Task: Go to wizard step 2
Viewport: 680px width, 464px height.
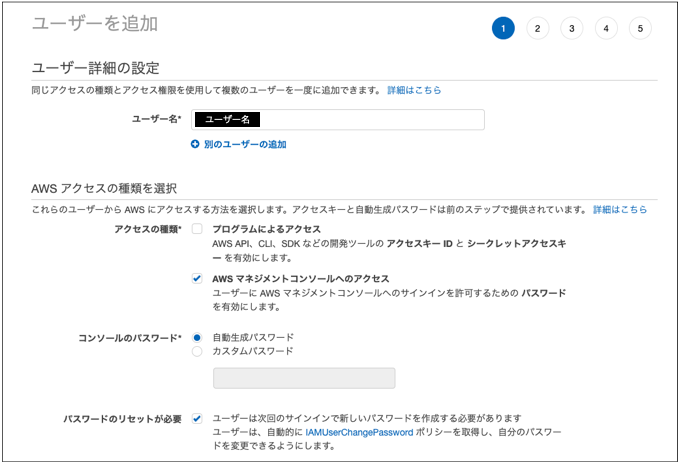Action: (537, 28)
